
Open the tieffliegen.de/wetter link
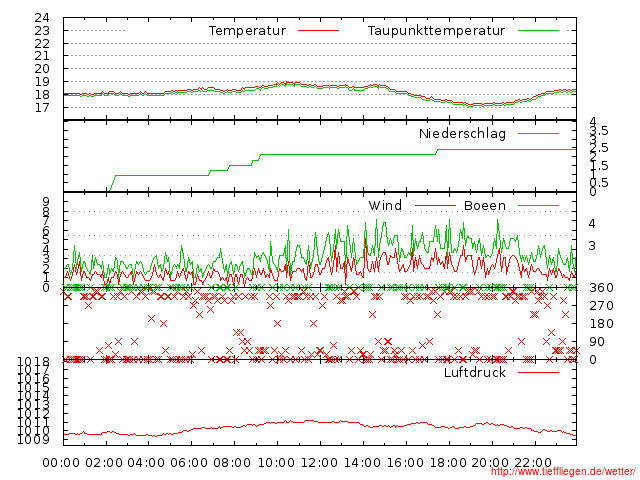pyautogui.click(x=563, y=471)
